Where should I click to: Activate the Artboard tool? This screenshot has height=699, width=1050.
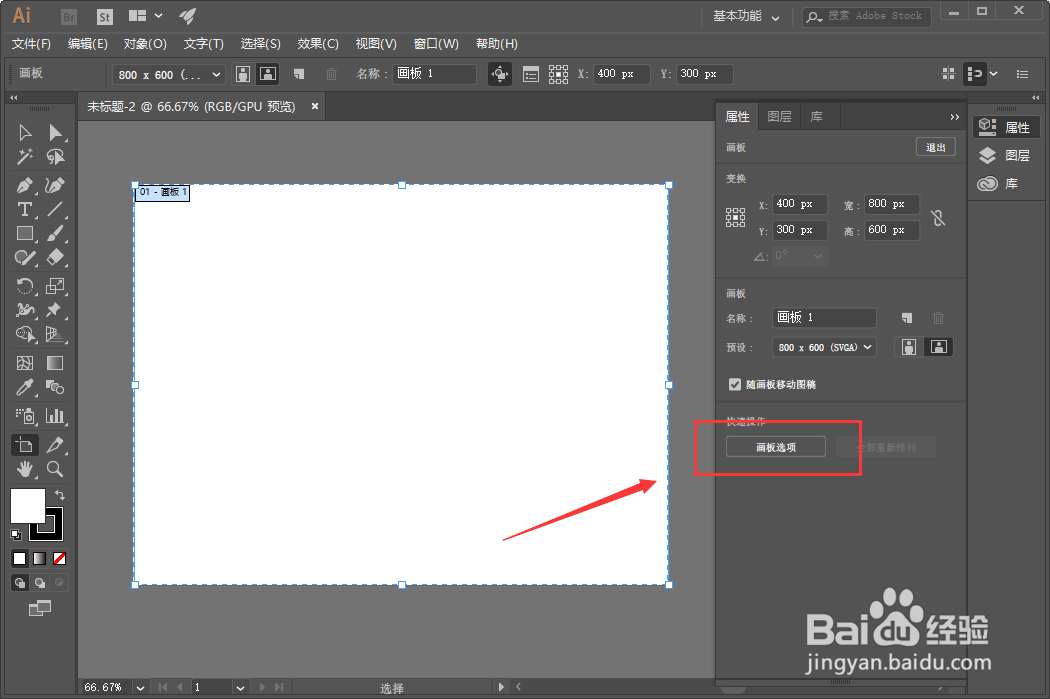25,445
